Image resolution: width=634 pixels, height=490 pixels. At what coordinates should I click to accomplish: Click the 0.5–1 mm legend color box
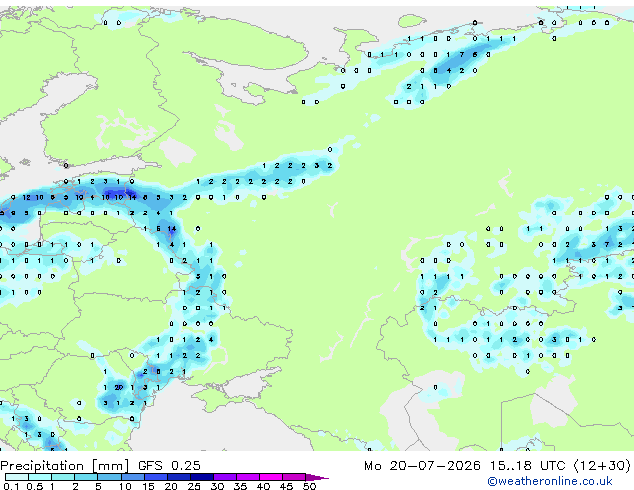(40, 477)
